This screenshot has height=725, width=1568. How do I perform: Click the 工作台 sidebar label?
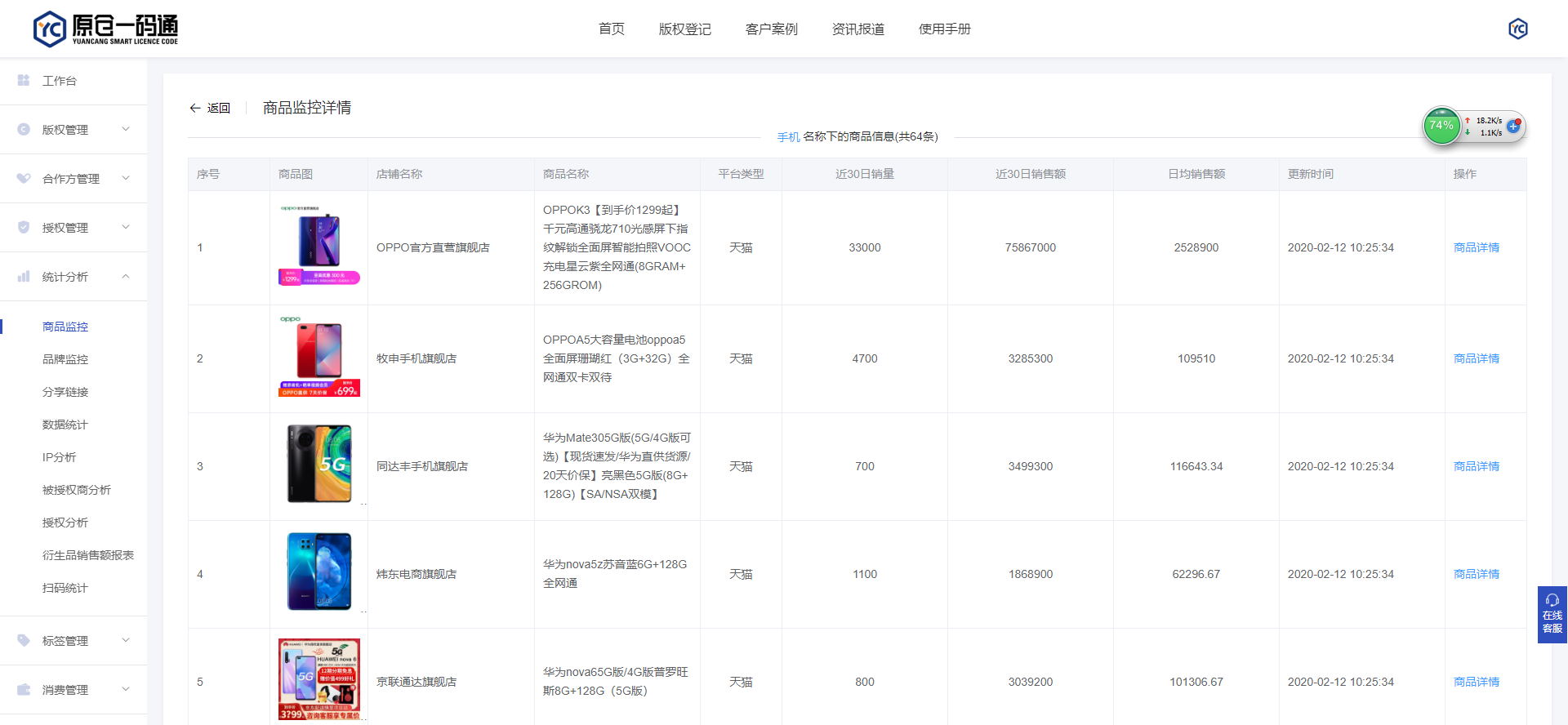[x=60, y=81]
